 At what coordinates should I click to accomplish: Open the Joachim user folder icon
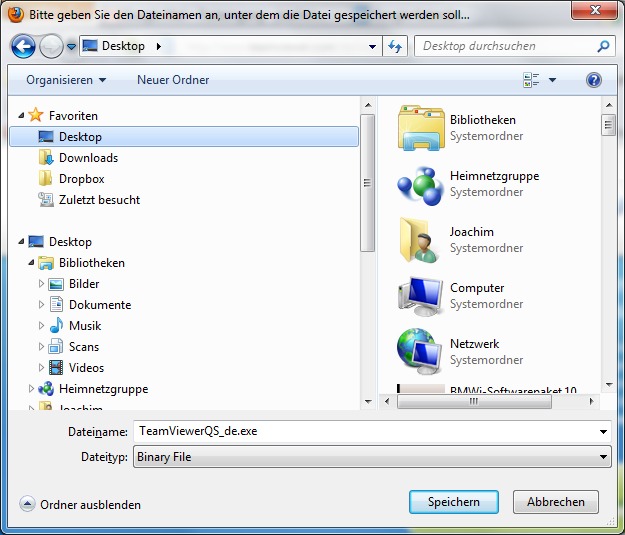421,239
